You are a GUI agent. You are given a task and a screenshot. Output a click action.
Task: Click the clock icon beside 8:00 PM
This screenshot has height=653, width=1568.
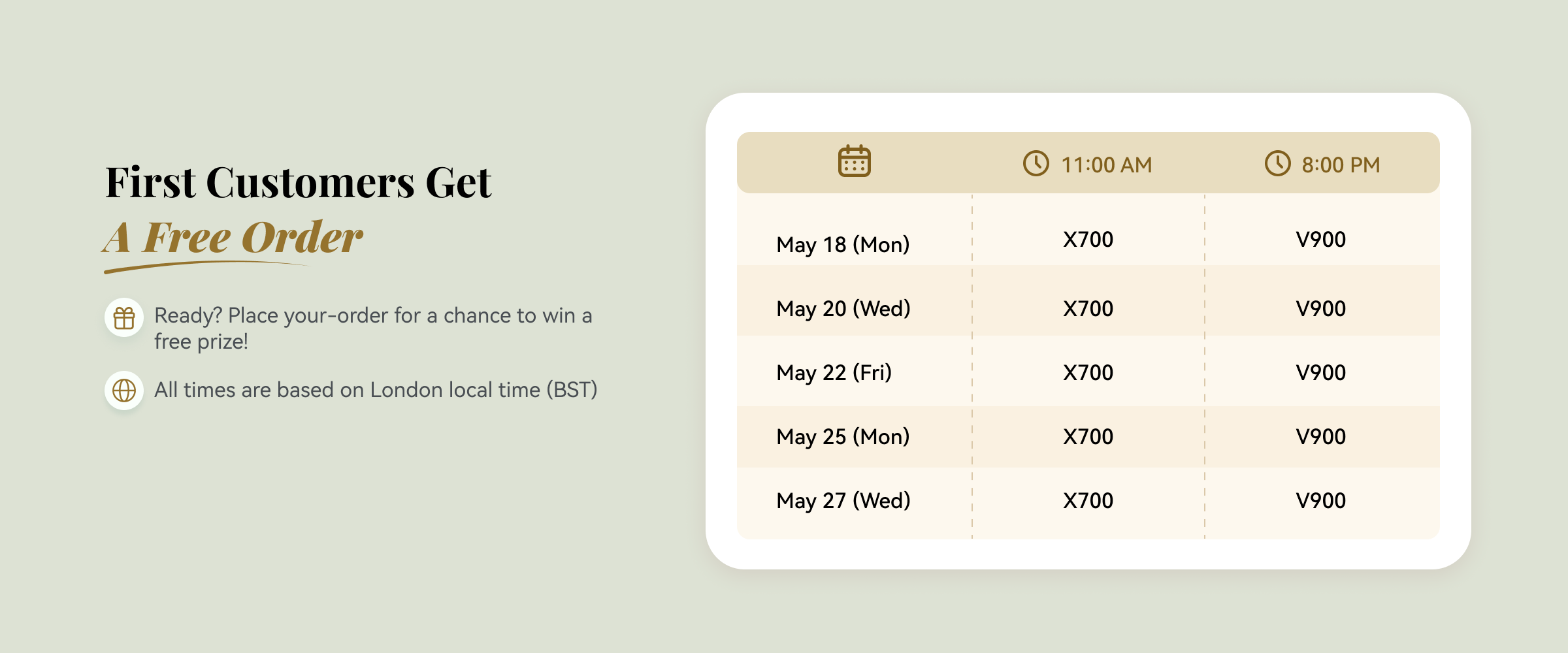click(x=1277, y=163)
